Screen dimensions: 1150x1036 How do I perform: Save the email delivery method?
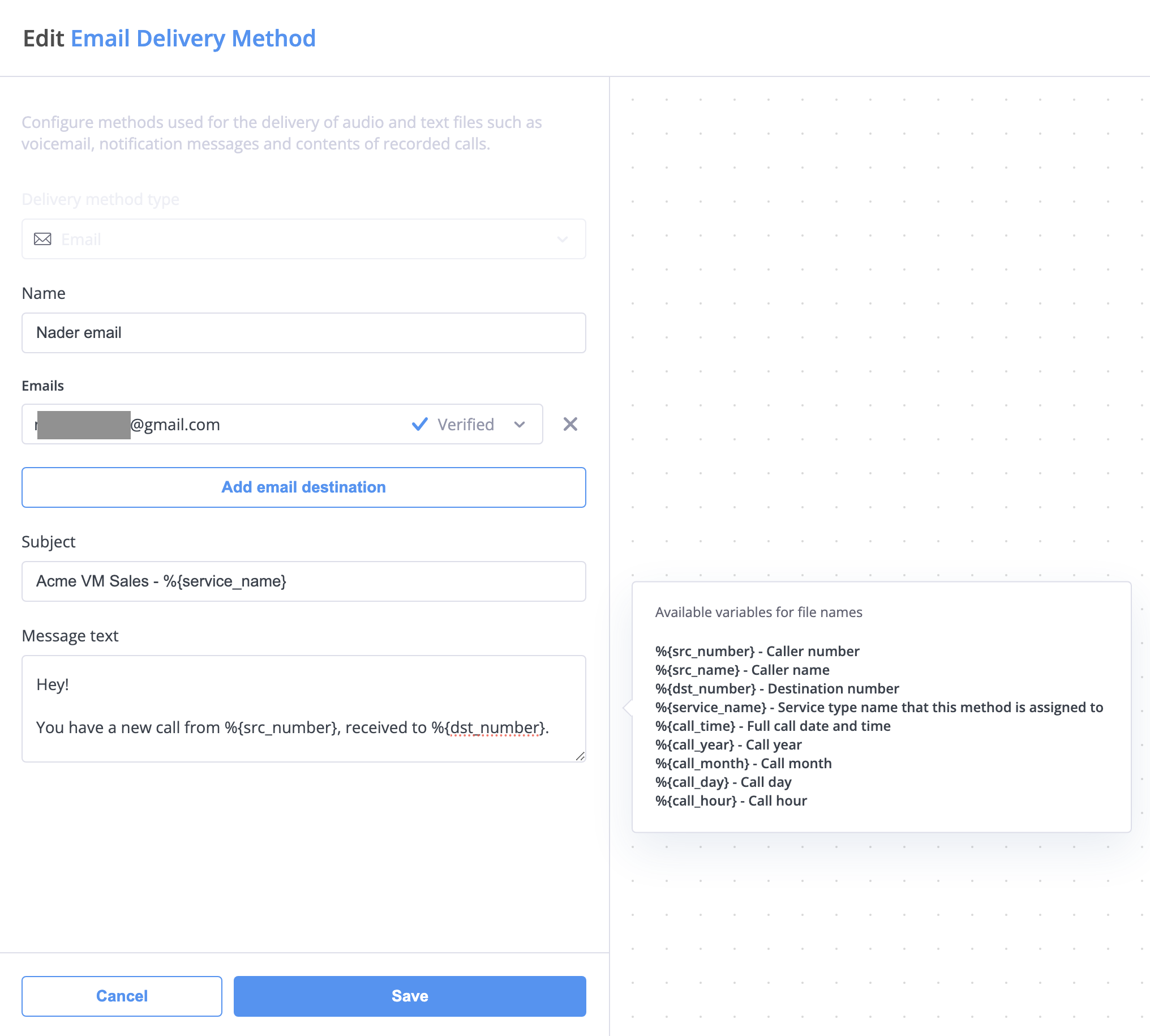click(409, 996)
